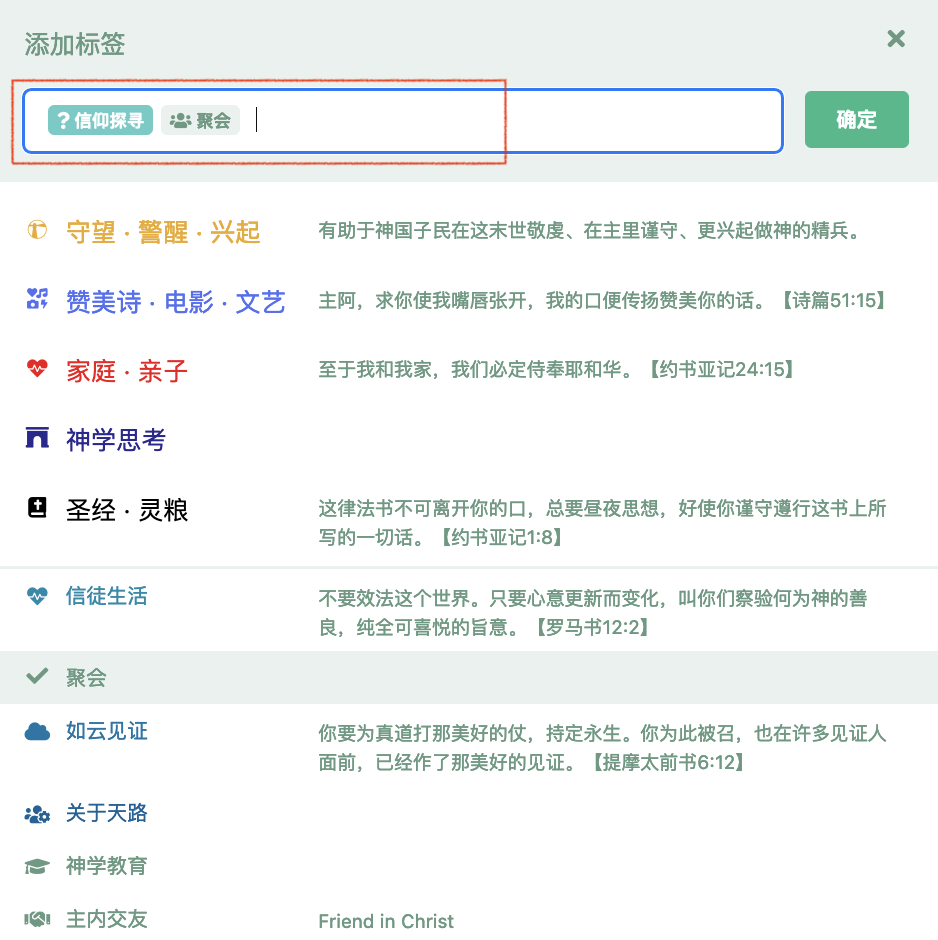The width and height of the screenshot is (938, 940).
Task: Select the 信徒生活 tag
Action: coord(106,593)
